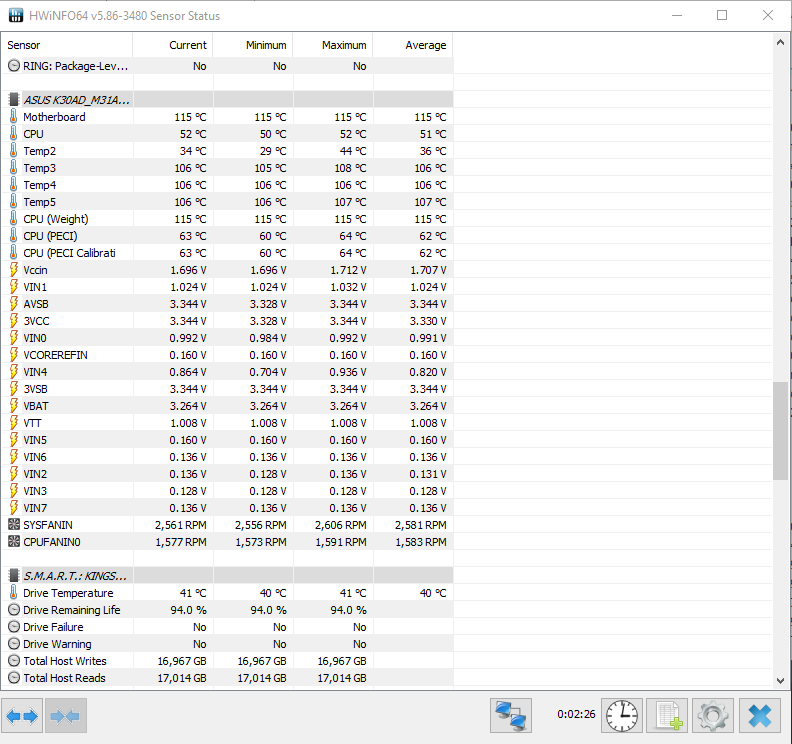792x744 pixels.
Task: Select the VIN6 voltage row
Action: click(227, 457)
